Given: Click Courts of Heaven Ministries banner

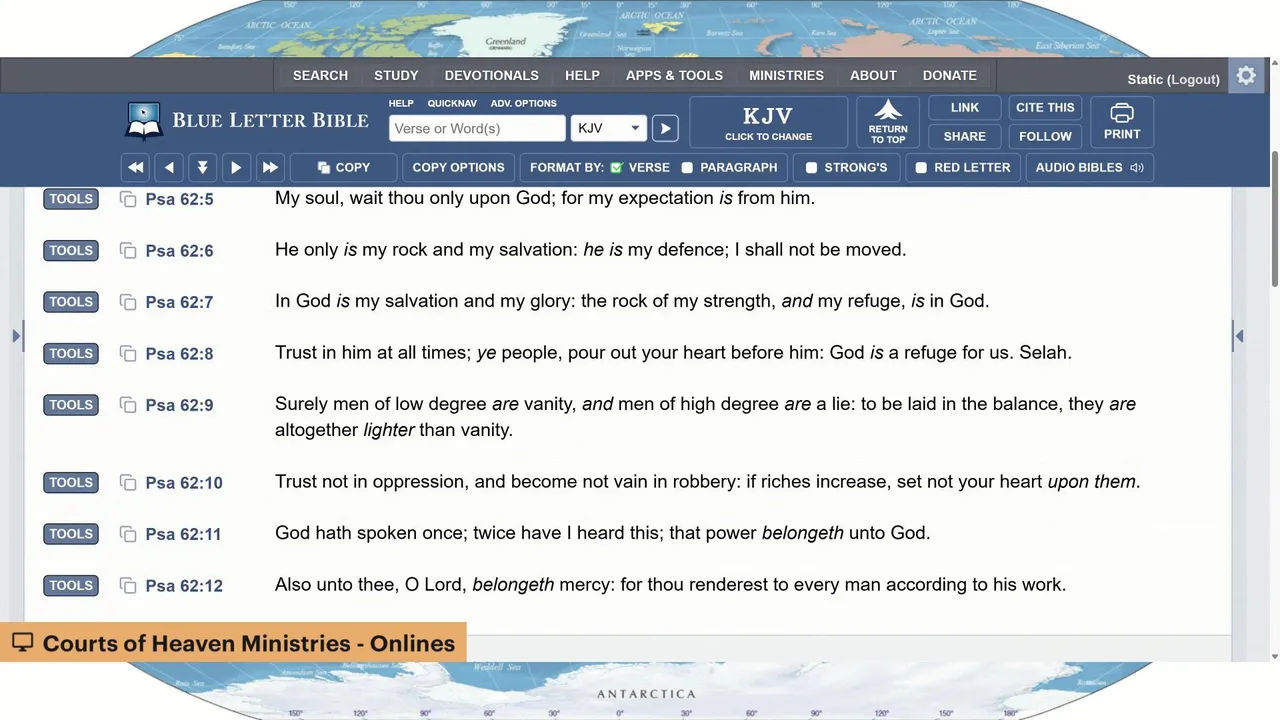Looking at the screenshot, I should (x=233, y=643).
